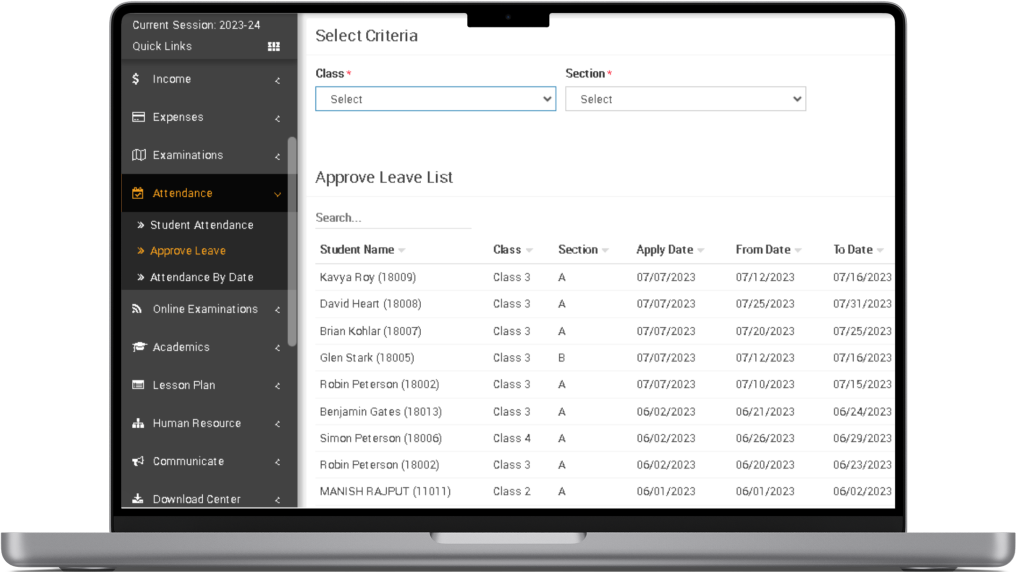Viewport: 1016px width, 572px height.
Task: Open Student Attendance submenu item
Action: tap(202, 225)
